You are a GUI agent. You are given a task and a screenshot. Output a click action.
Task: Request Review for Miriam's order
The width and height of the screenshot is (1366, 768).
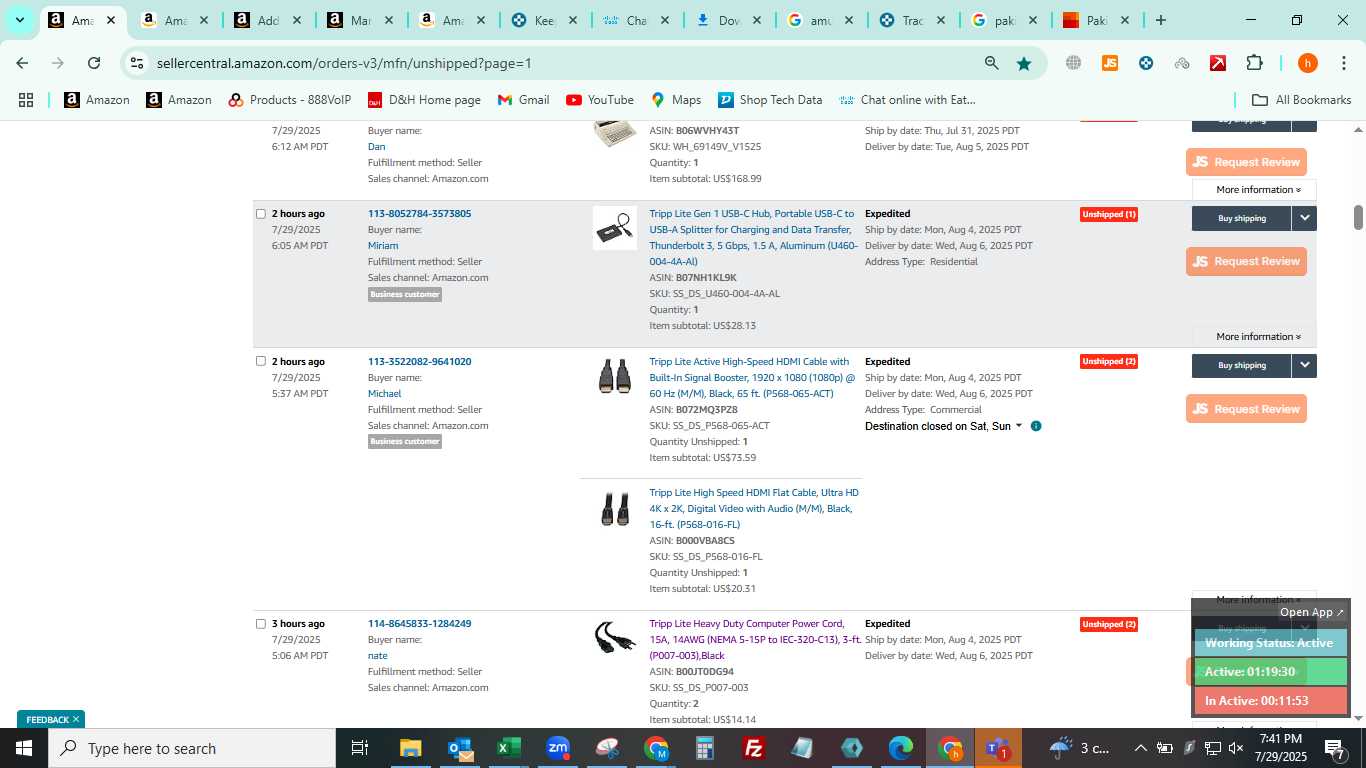(x=1246, y=261)
